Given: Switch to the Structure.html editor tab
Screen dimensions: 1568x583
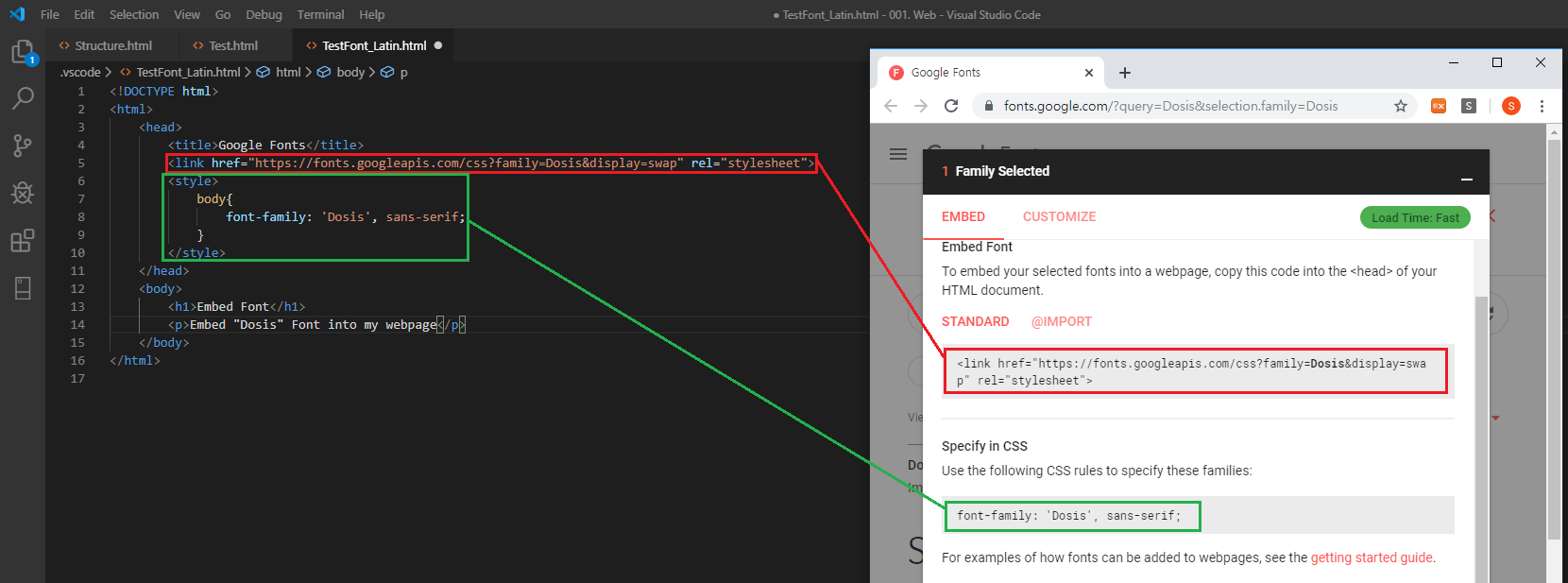Looking at the screenshot, I should coord(112,45).
